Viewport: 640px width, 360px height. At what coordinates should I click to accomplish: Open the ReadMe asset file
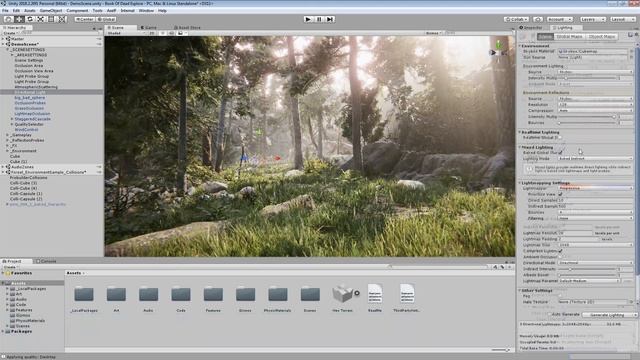375,294
